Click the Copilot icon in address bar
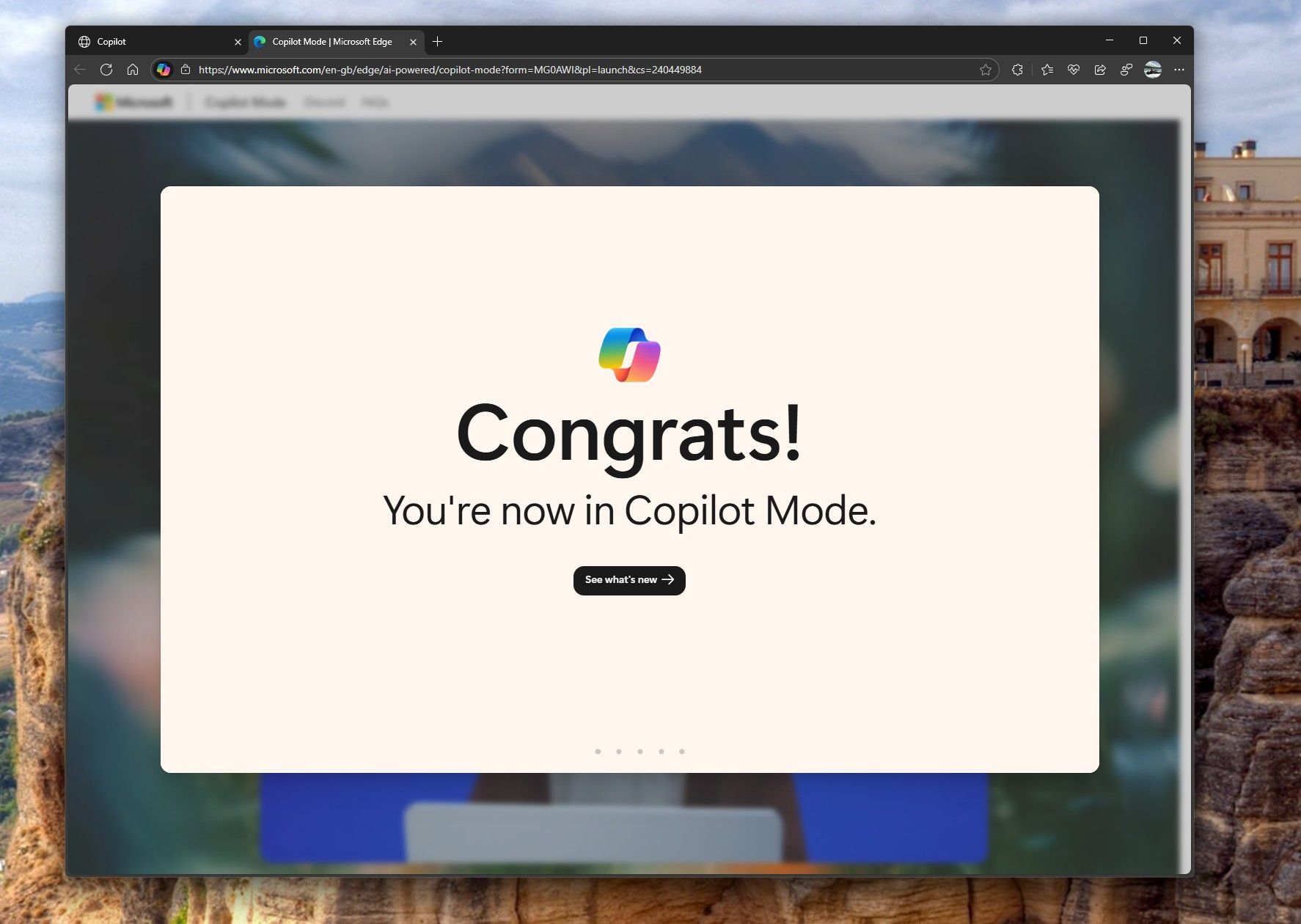This screenshot has height=924, width=1301. [x=164, y=70]
